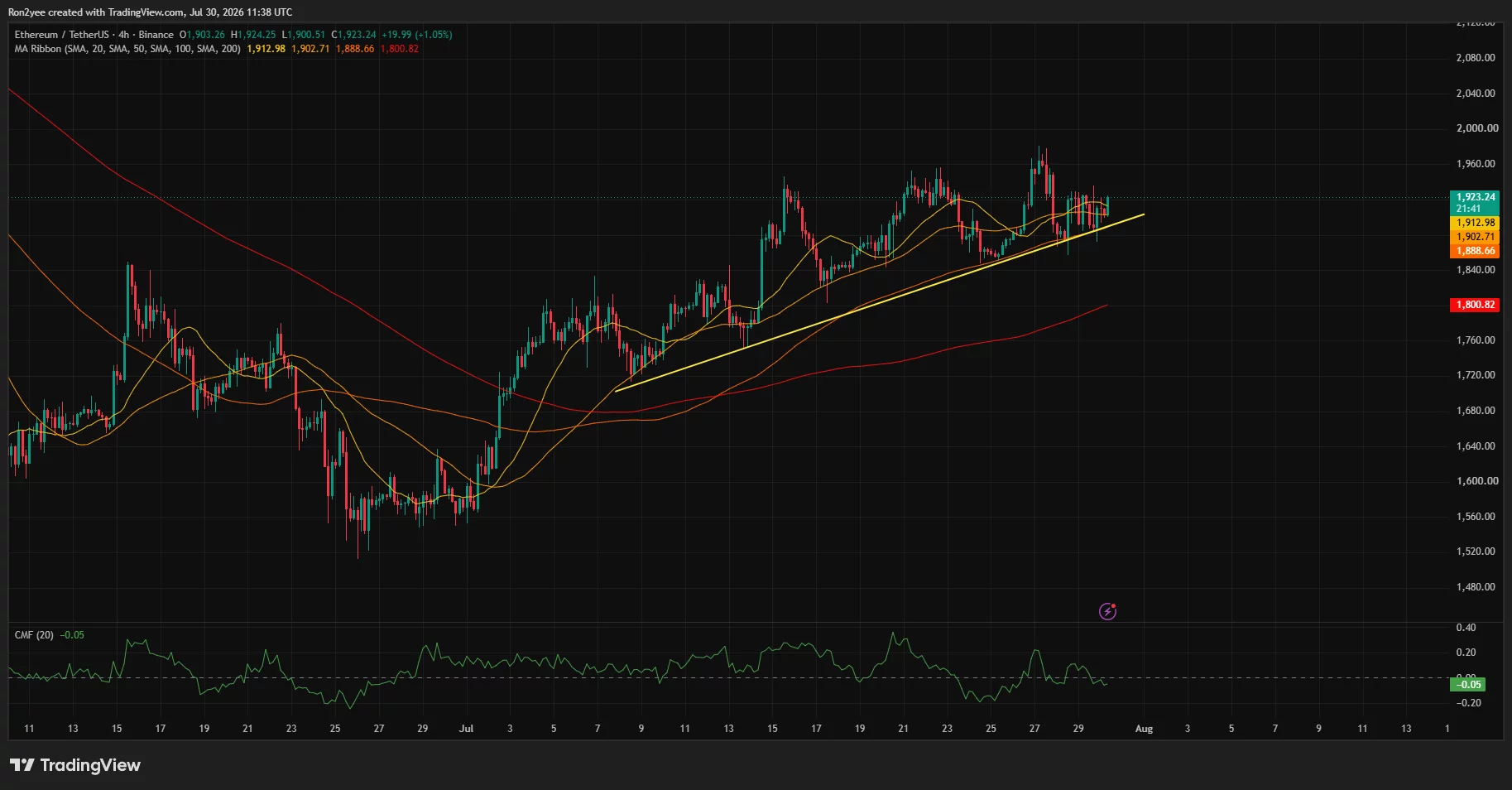Click the 2,000.00 price axis label
The image size is (1512, 790).
[1476, 128]
